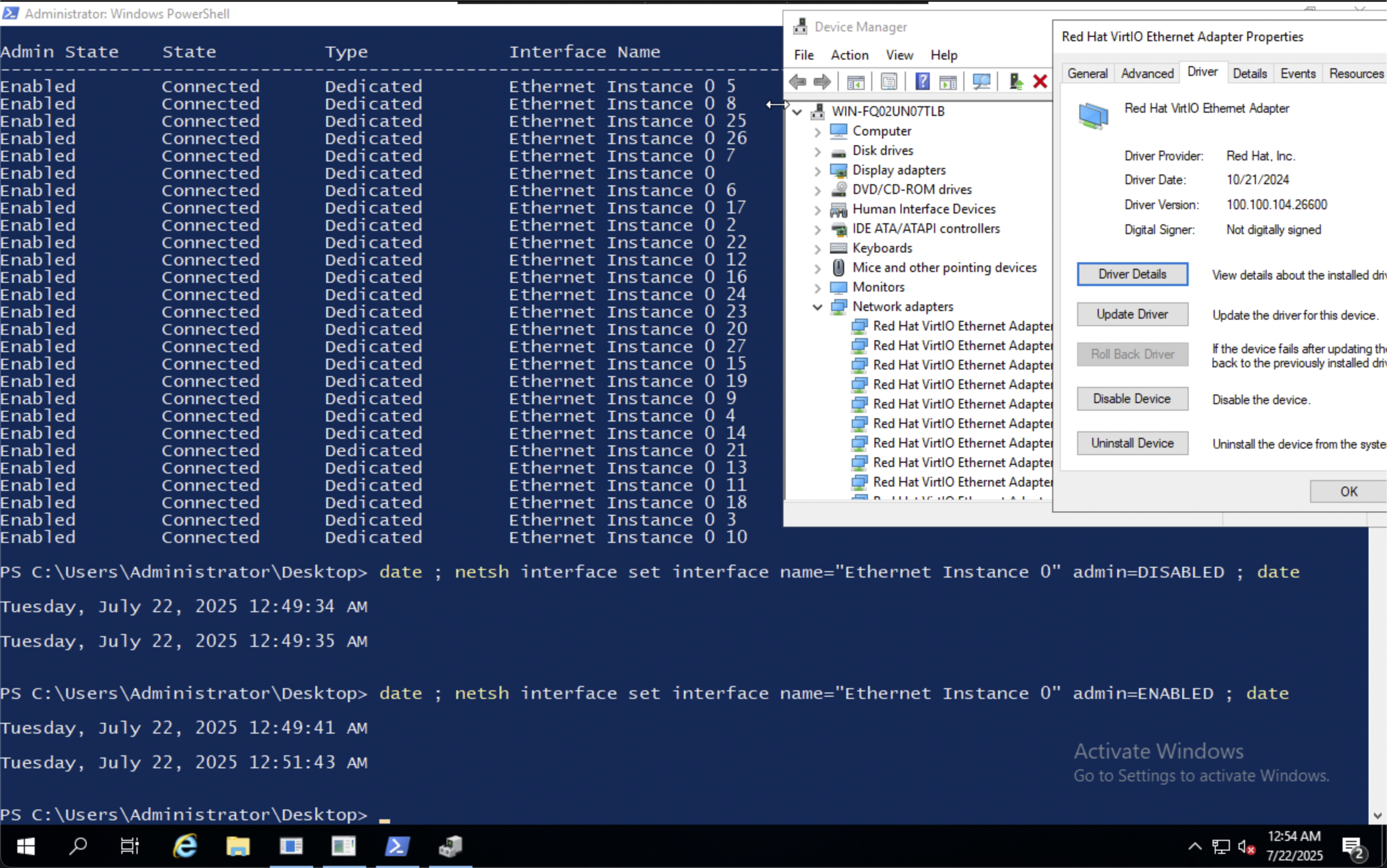Image resolution: width=1387 pixels, height=868 pixels.
Task: Click the Back arrow in Device Manager toolbar
Action: 798,81
